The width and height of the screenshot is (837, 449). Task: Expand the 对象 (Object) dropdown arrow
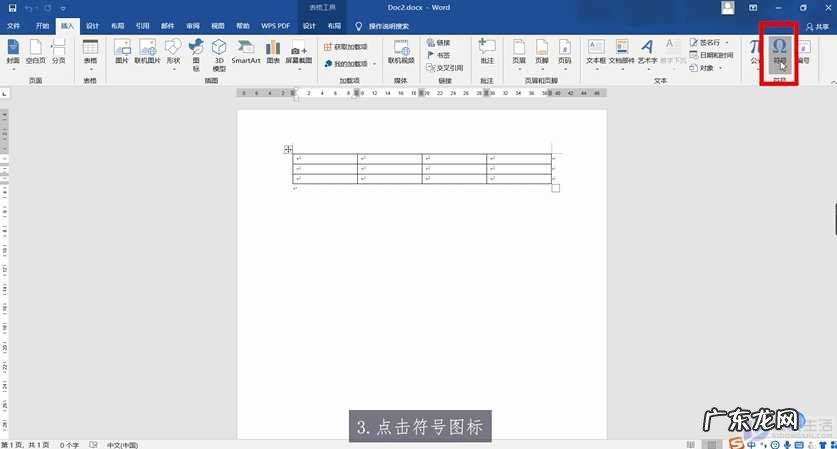point(721,68)
